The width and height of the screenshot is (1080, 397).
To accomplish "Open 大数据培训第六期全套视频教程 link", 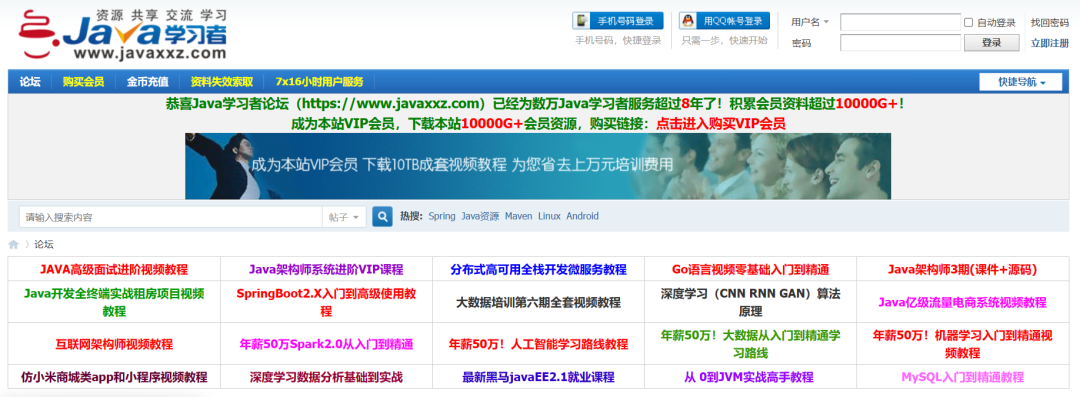I will coord(539,303).
